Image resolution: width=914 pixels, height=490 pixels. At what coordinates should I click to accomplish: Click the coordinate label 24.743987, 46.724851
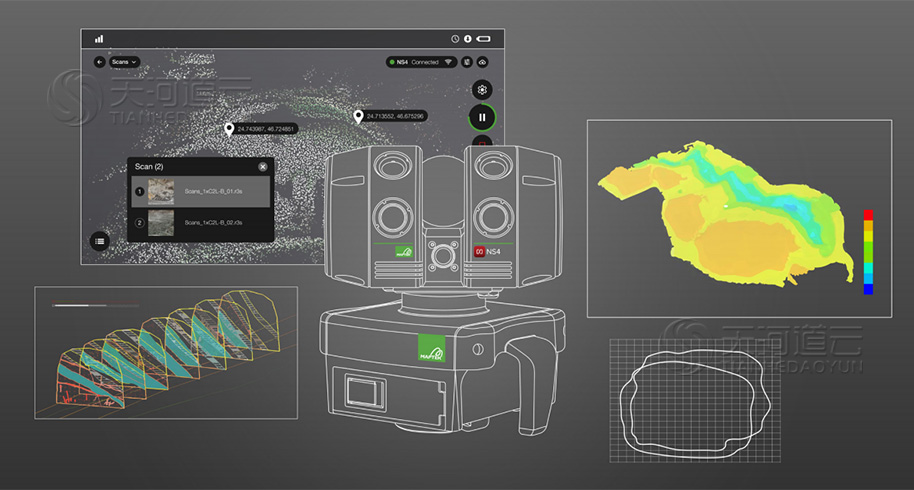coord(266,129)
